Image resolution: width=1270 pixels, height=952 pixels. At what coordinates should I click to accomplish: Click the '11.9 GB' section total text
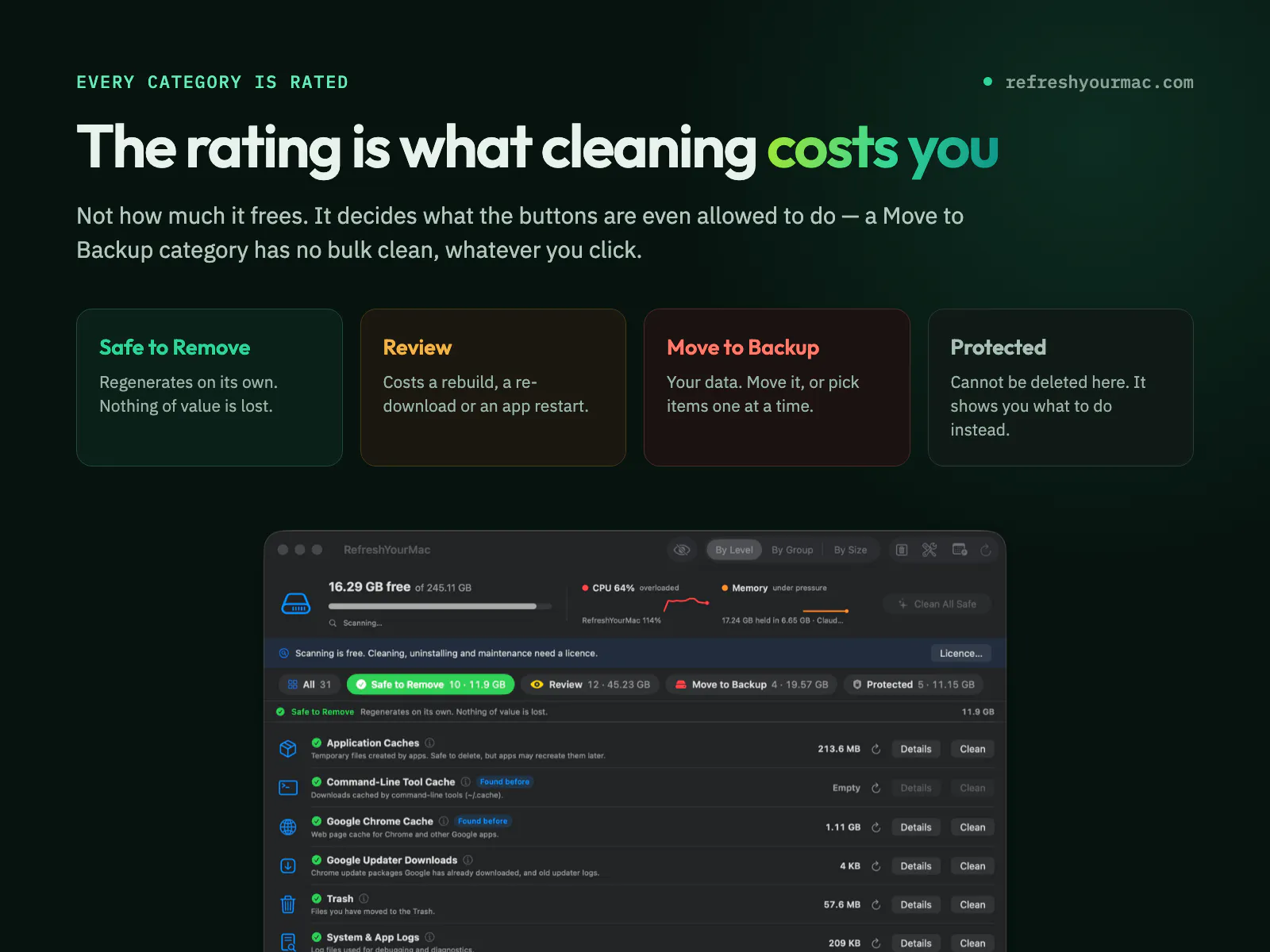click(x=978, y=712)
